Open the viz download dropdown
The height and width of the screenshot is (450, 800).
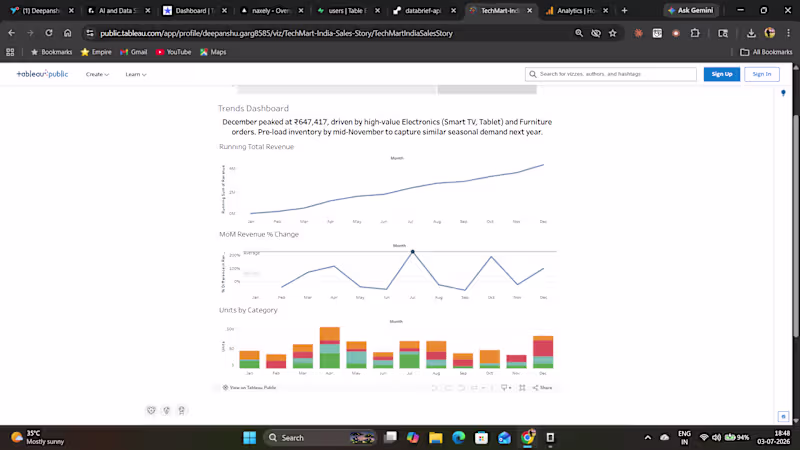[x=506, y=388]
